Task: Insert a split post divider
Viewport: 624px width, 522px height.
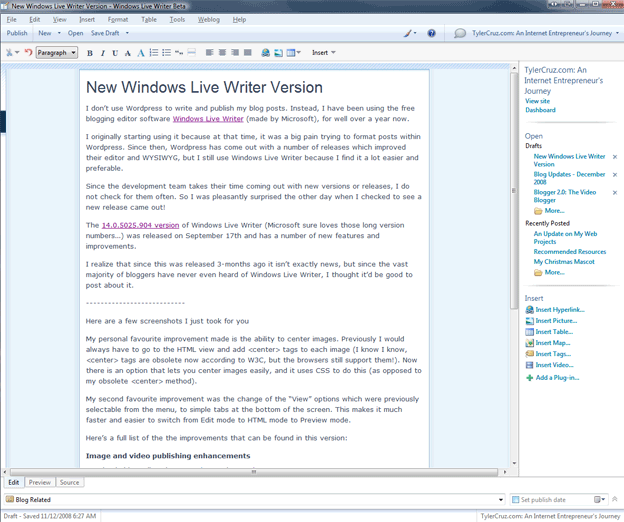Action: point(191,53)
